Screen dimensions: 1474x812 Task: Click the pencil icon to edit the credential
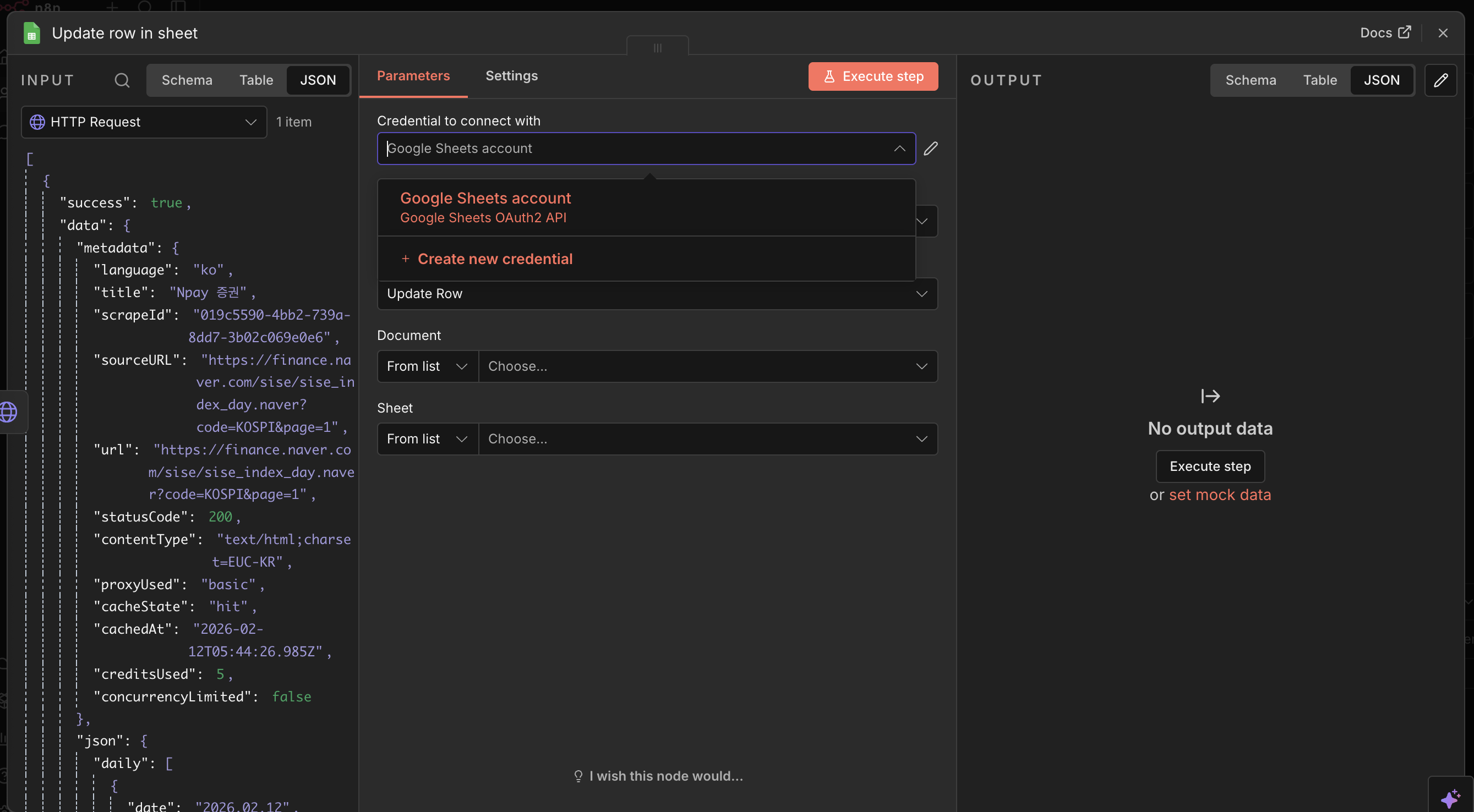pos(930,149)
